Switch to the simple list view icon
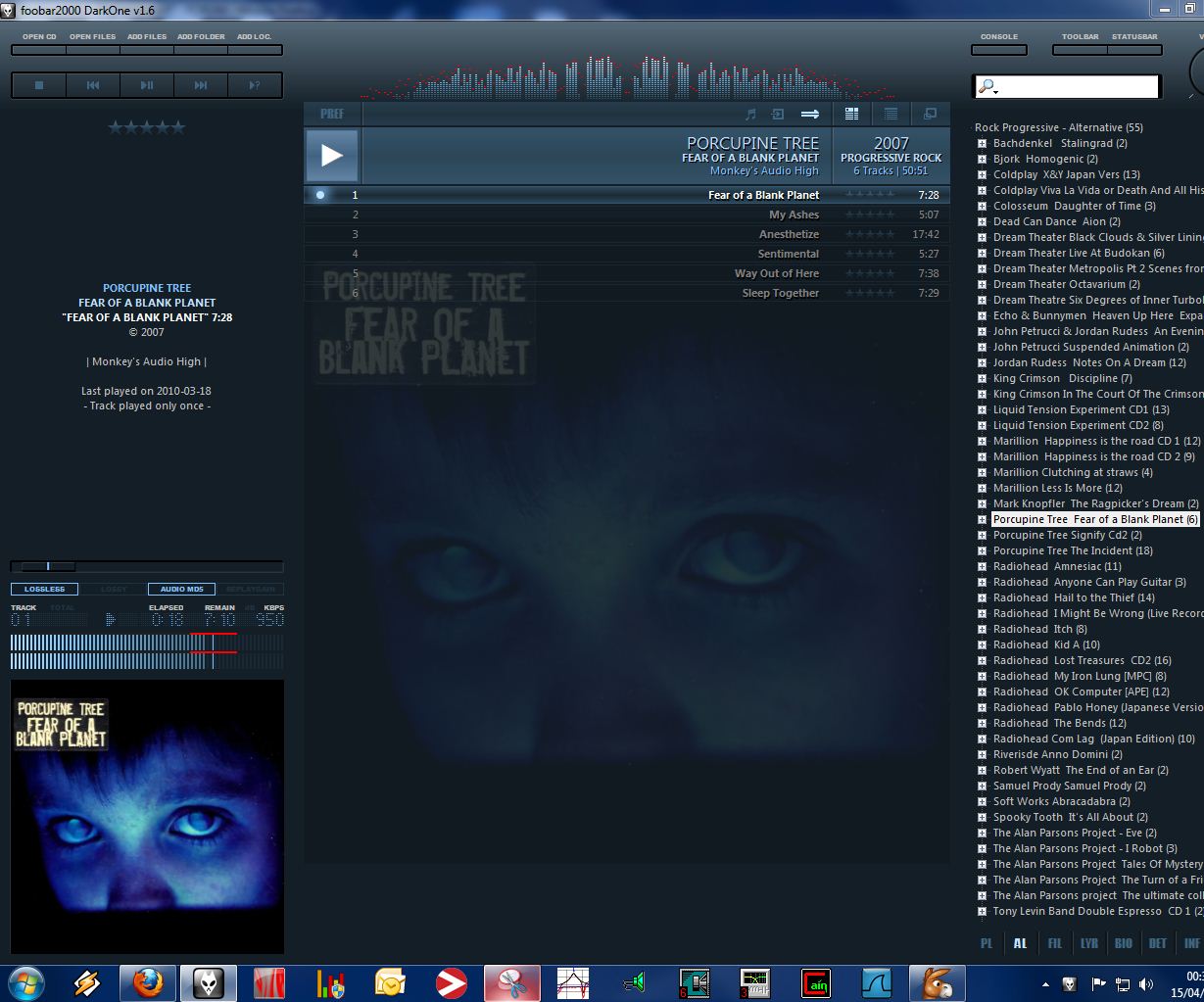Viewport: 1204px width, 1002px height. click(x=891, y=114)
